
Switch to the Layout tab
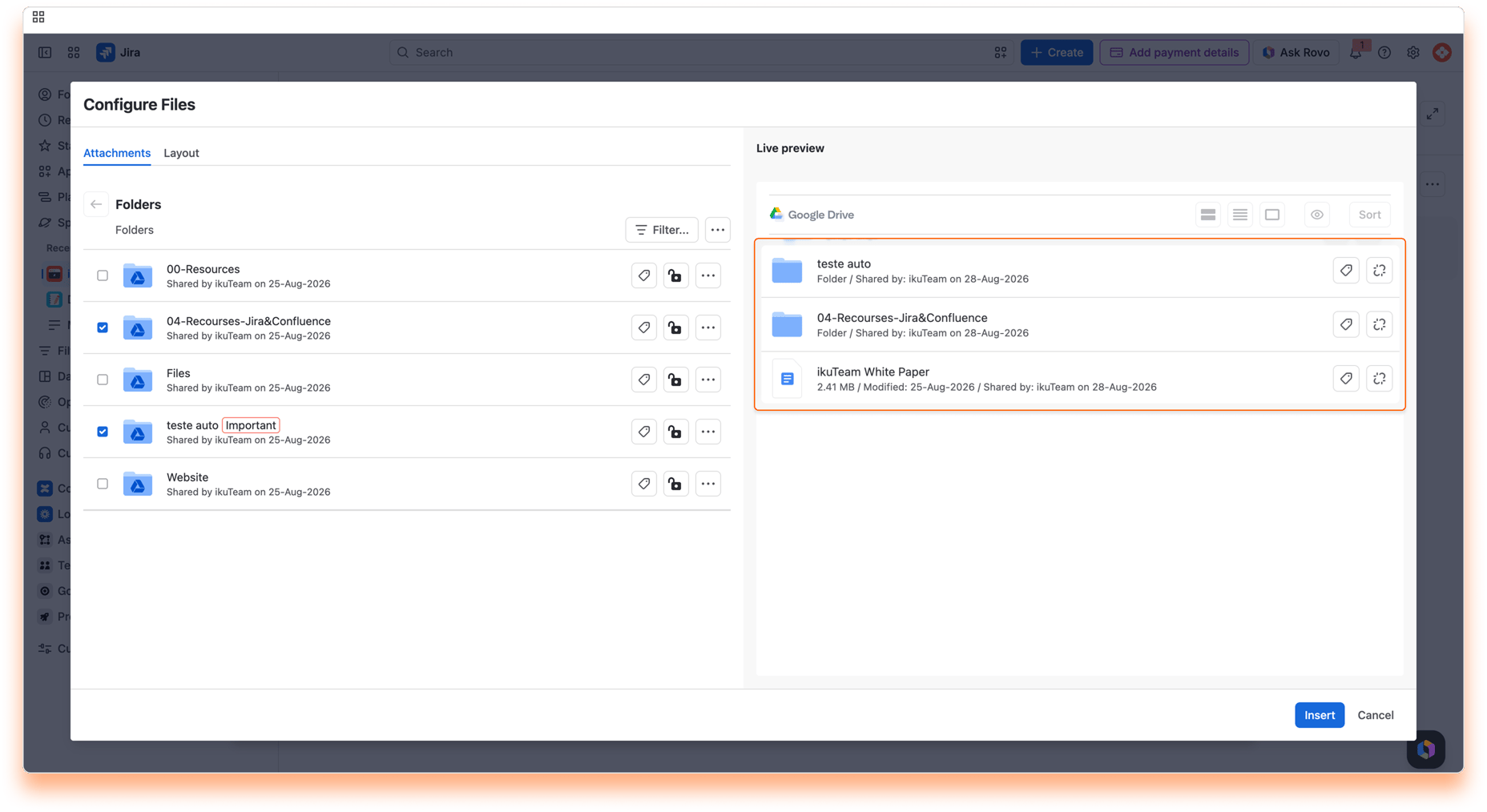181,153
